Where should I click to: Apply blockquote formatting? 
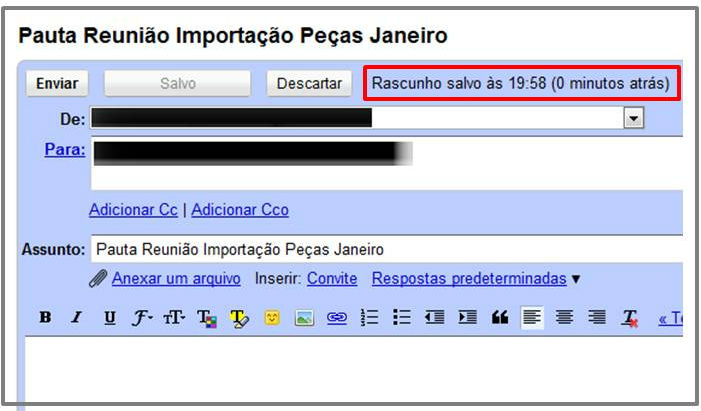click(x=500, y=318)
